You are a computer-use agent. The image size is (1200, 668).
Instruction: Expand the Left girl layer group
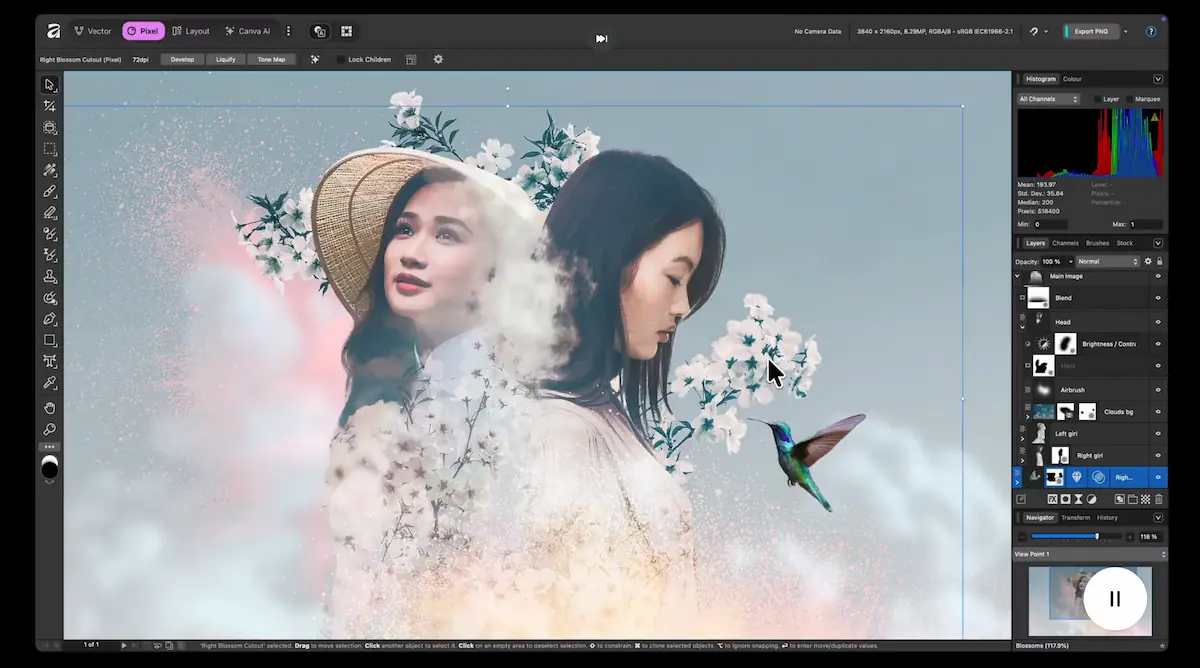[x=1022, y=439]
